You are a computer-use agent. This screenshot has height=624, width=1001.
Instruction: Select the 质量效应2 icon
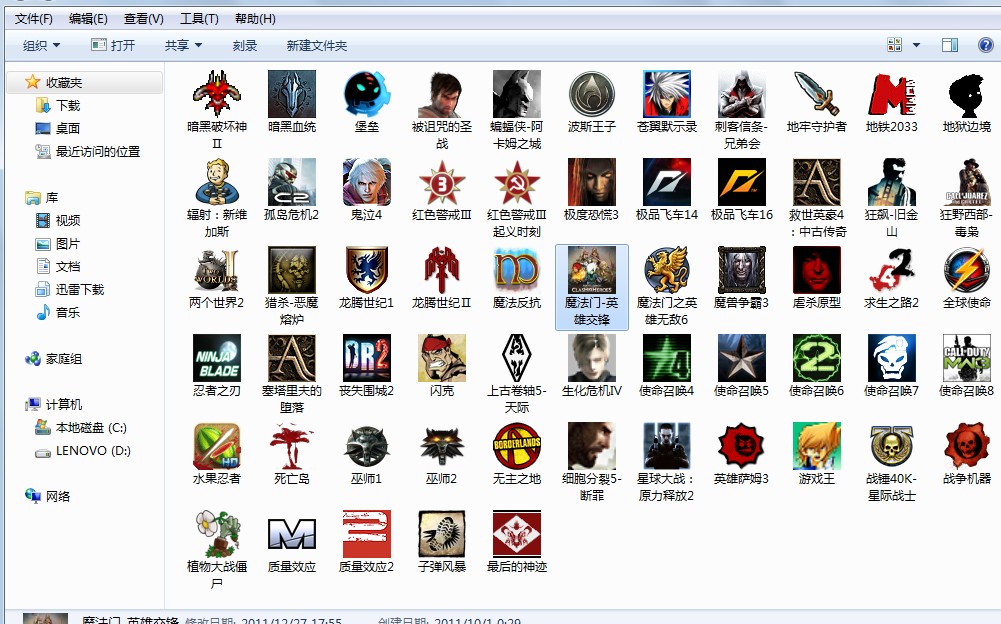[367, 534]
